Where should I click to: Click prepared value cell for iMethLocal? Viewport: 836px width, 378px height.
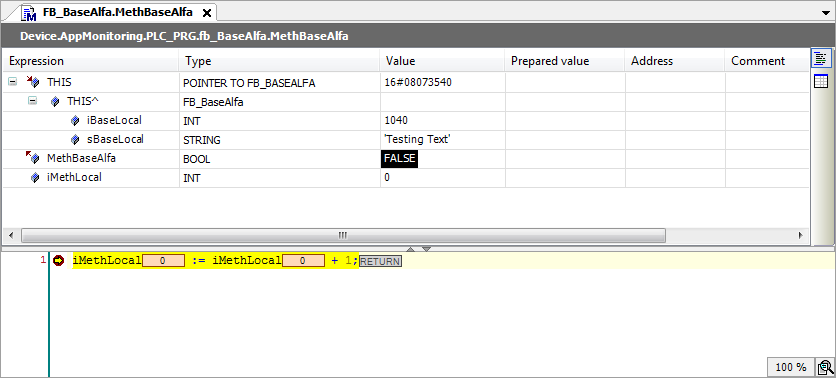click(565, 178)
